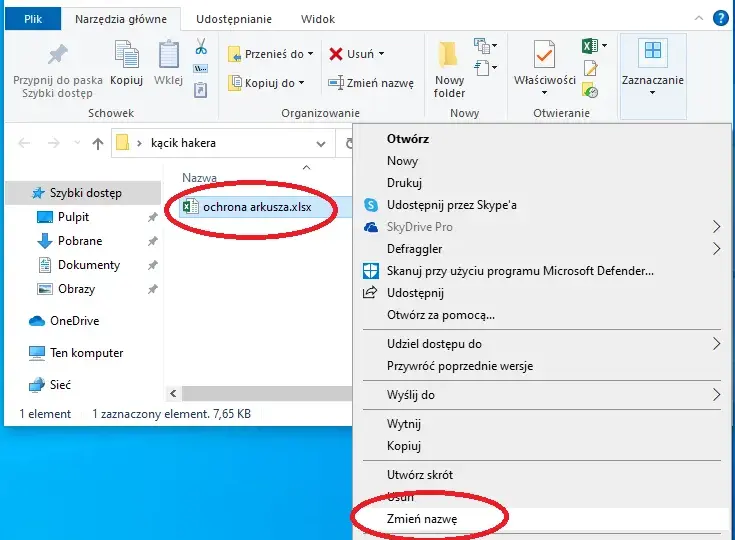Image resolution: width=735 pixels, height=540 pixels.
Task: Click the scissors cut icon
Action: tap(201, 46)
